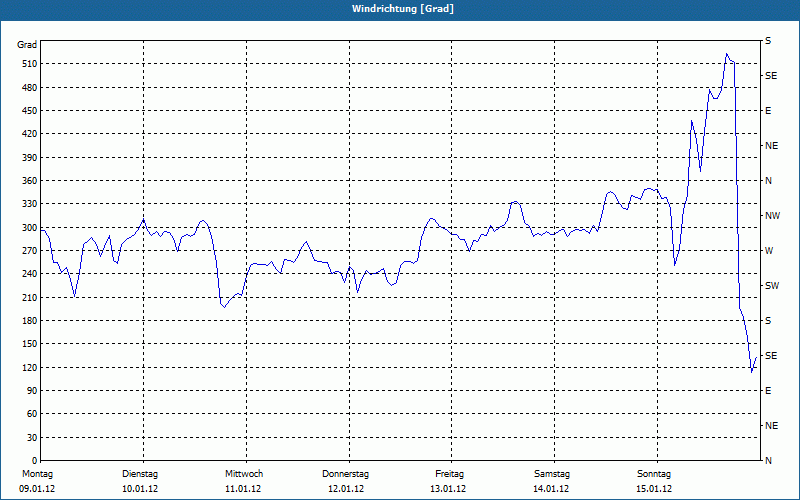The image size is (800, 500).
Task: Select the "N" compass label at 0 level
Action: [768, 461]
